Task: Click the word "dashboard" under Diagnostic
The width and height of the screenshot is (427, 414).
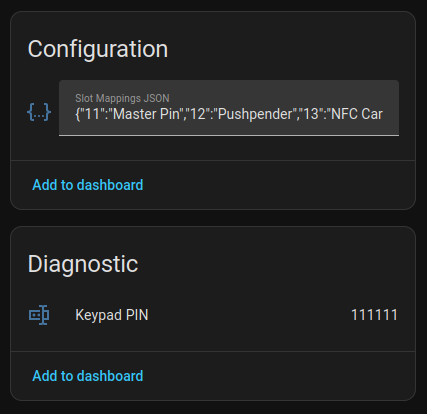Action: 110,376
